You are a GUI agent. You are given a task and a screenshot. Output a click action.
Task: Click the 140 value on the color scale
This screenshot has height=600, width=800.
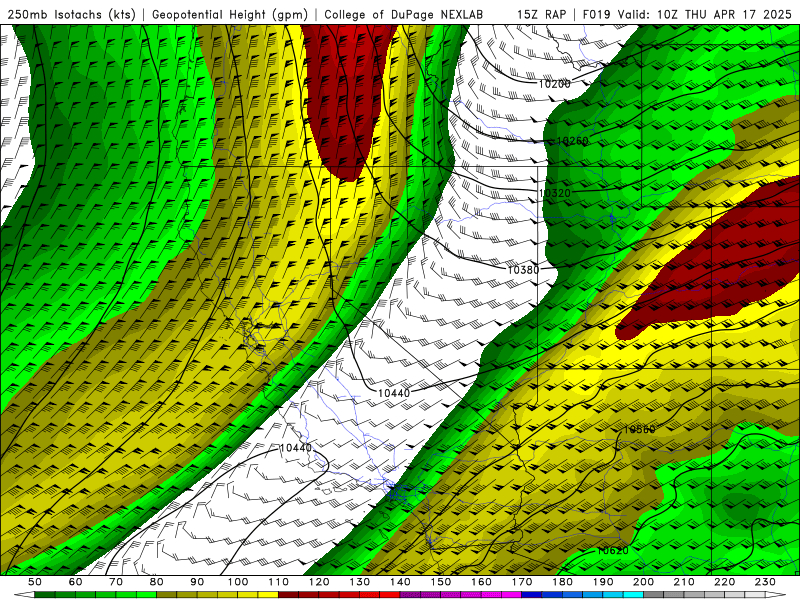(400, 582)
